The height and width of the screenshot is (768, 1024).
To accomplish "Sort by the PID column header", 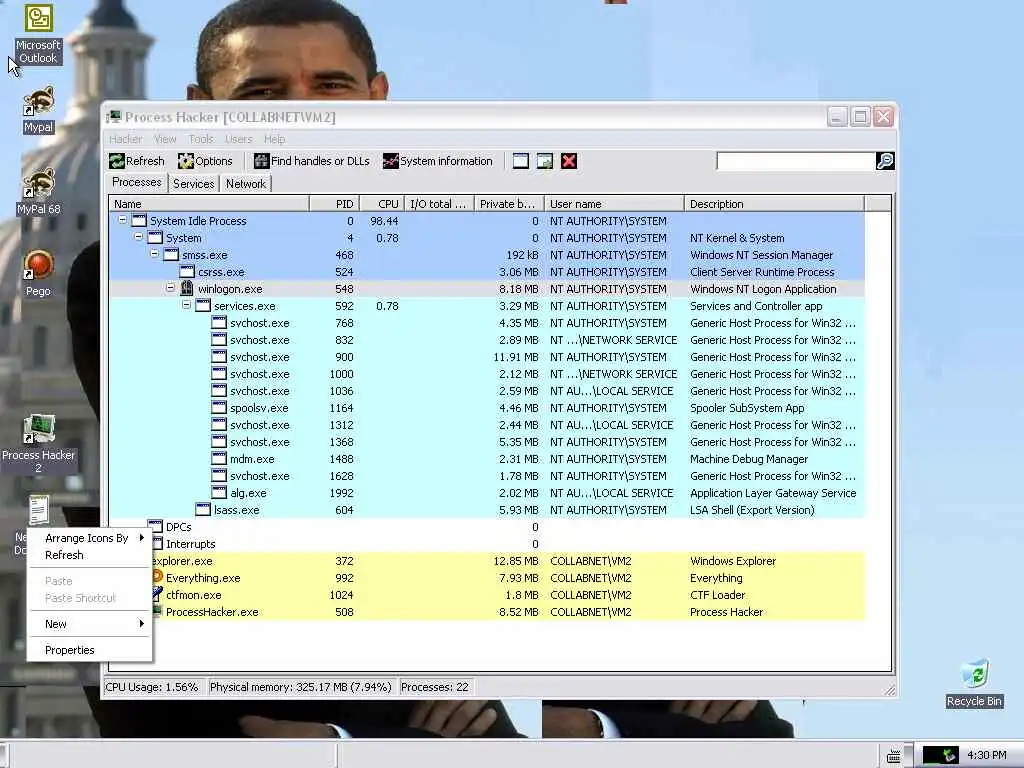I will (334, 204).
